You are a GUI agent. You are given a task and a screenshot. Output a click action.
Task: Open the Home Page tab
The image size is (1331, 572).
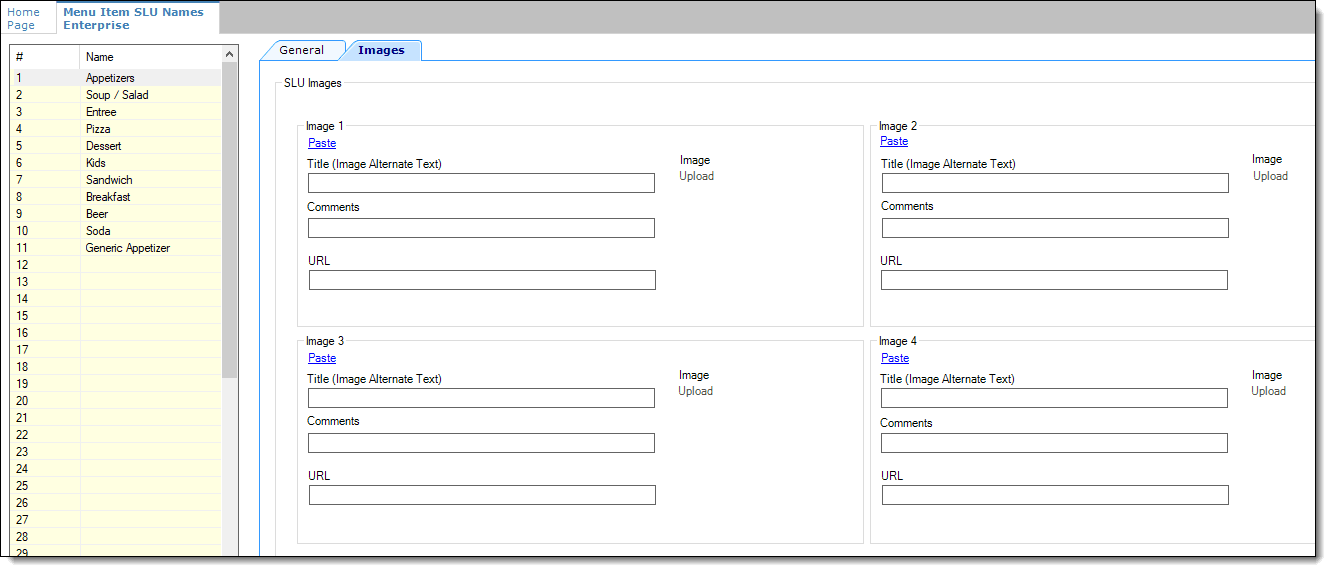pos(23,18)
